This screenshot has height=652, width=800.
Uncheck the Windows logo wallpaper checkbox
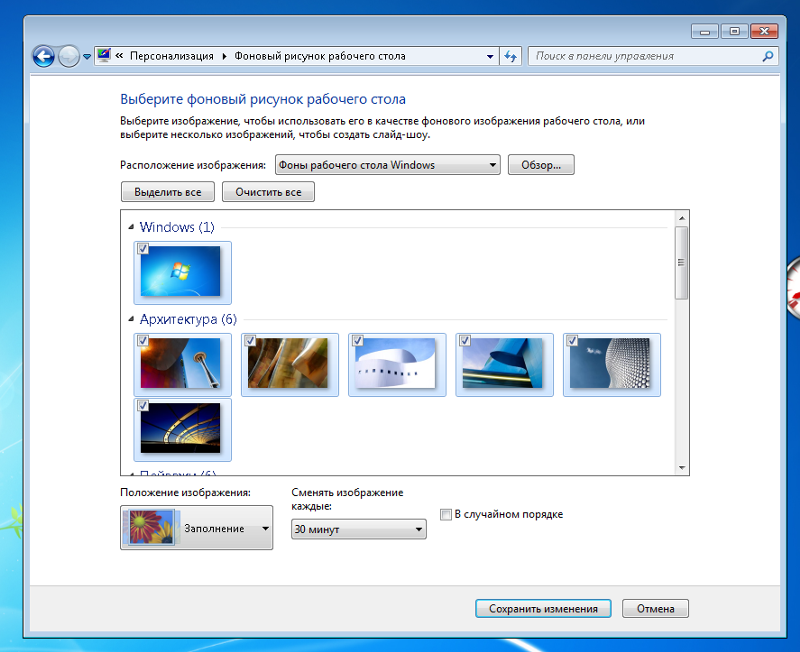tap(143, 248)
